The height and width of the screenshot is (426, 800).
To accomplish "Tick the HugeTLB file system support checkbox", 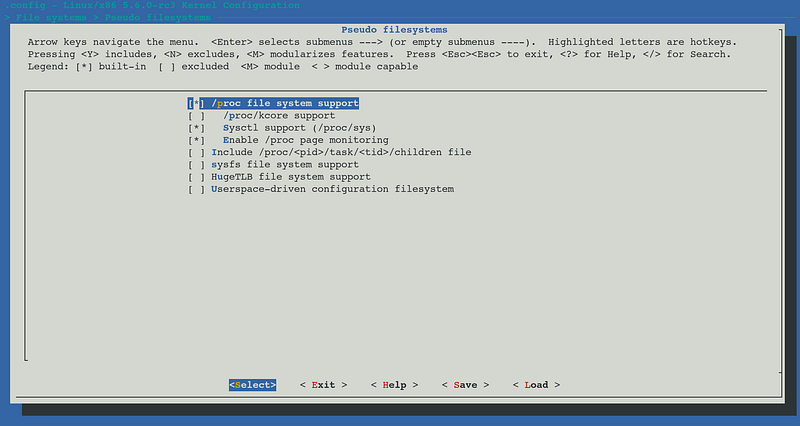I will 196,177.
